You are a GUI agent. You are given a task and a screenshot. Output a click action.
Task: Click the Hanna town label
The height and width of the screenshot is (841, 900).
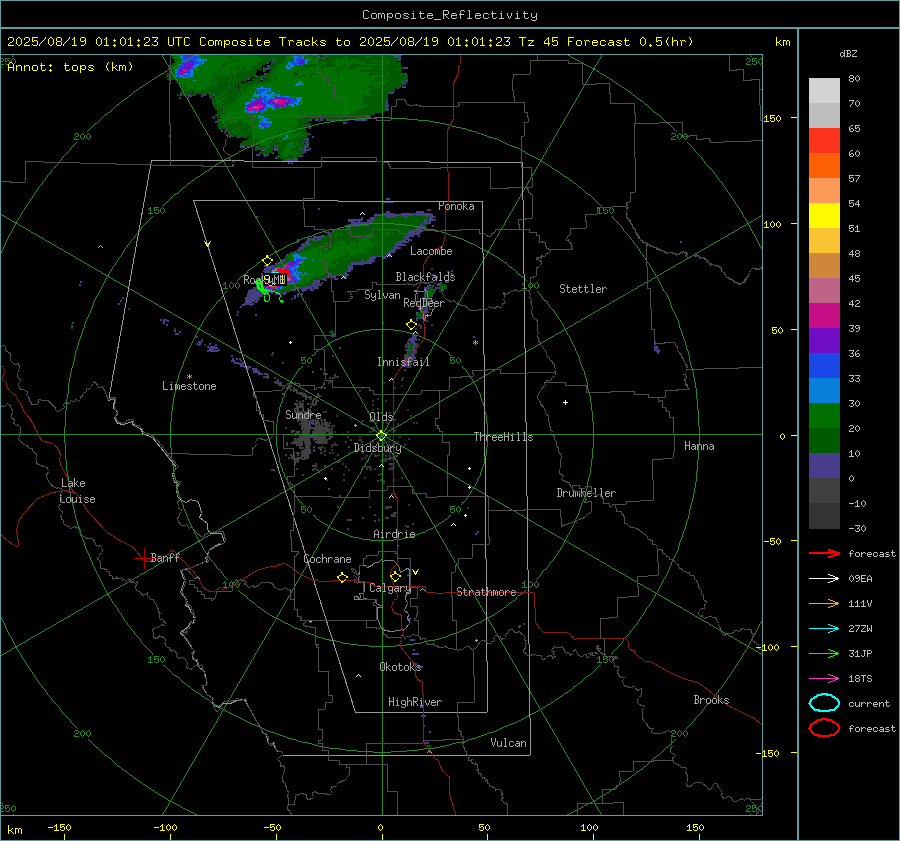point(699,446)
